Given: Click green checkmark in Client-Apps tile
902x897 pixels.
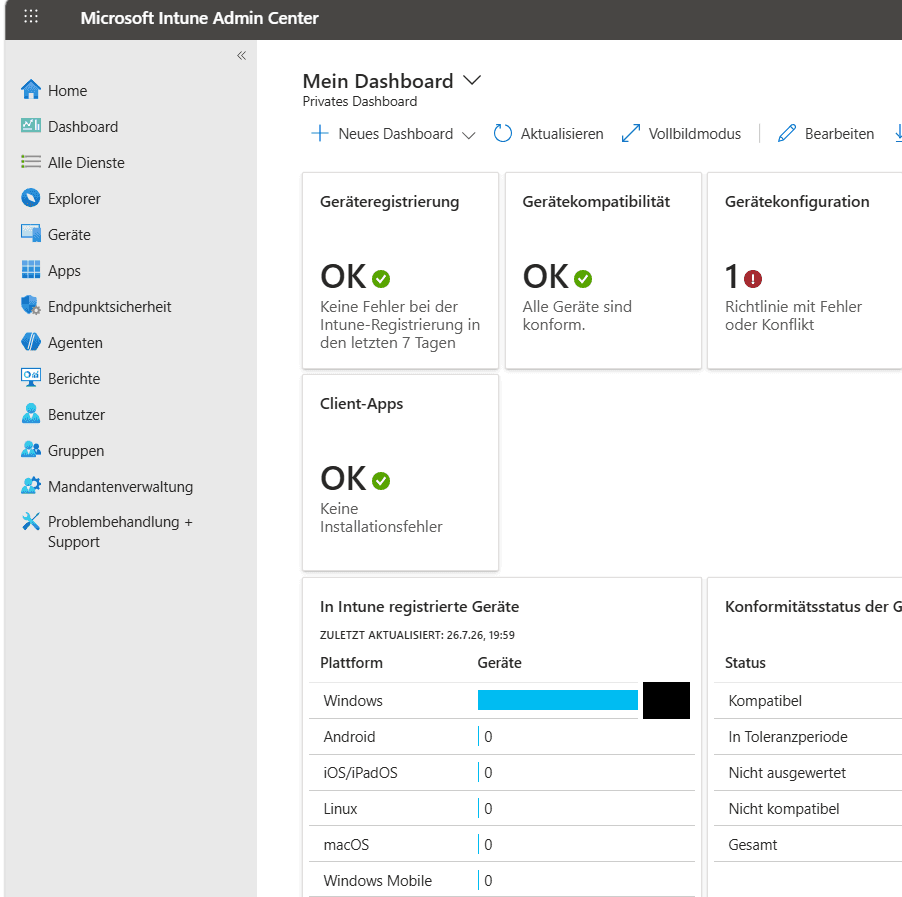Looking at the screenshot, I should click(x=381, y=480).
